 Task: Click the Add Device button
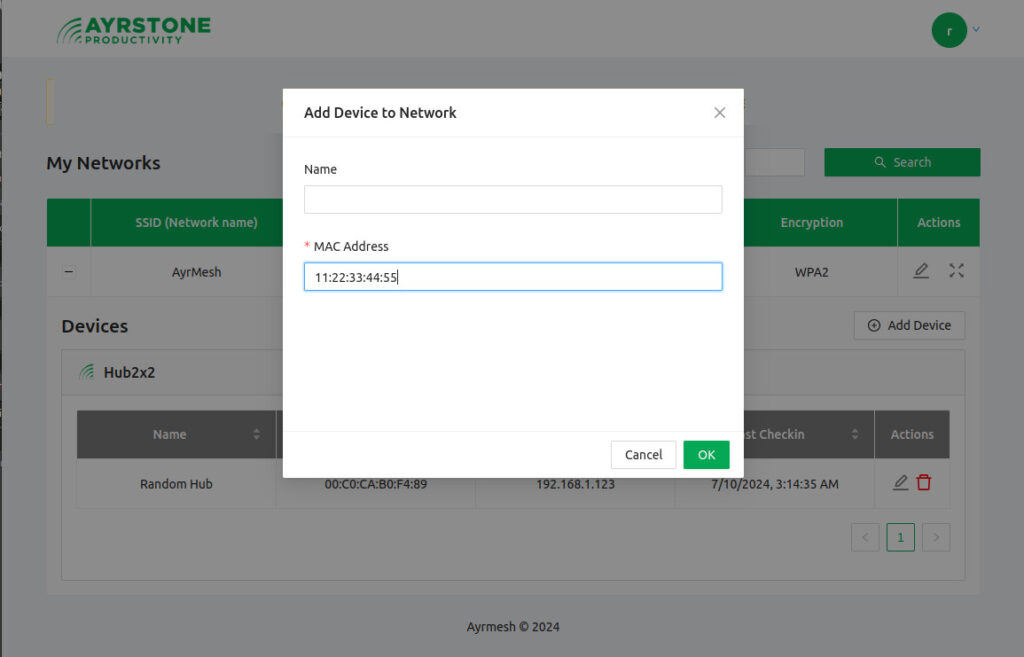(909, 325)
